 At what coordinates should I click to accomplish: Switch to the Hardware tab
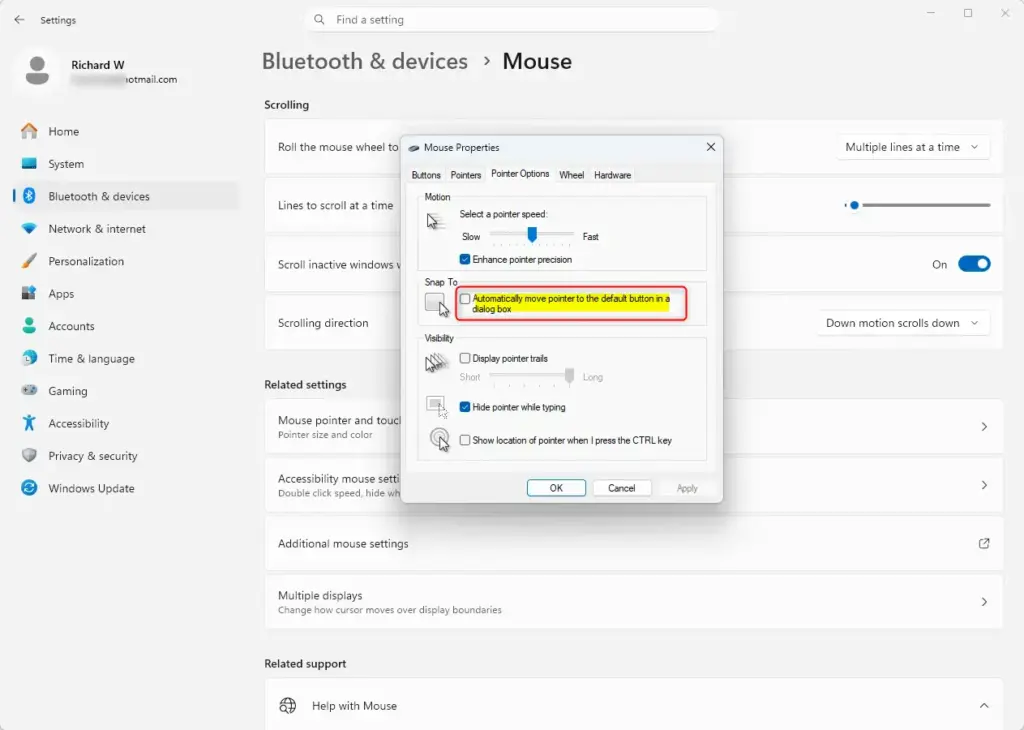click(612, 175)
